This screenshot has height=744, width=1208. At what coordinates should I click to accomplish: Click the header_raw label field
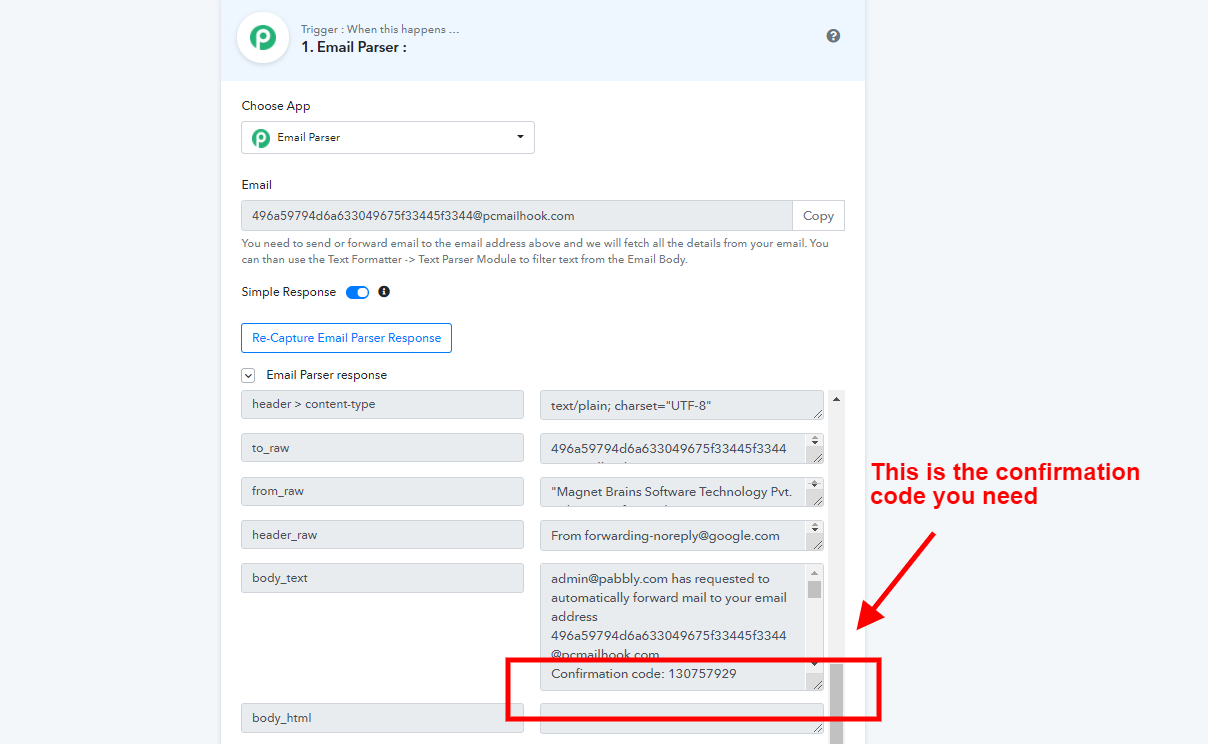click(x=382, y=534)
